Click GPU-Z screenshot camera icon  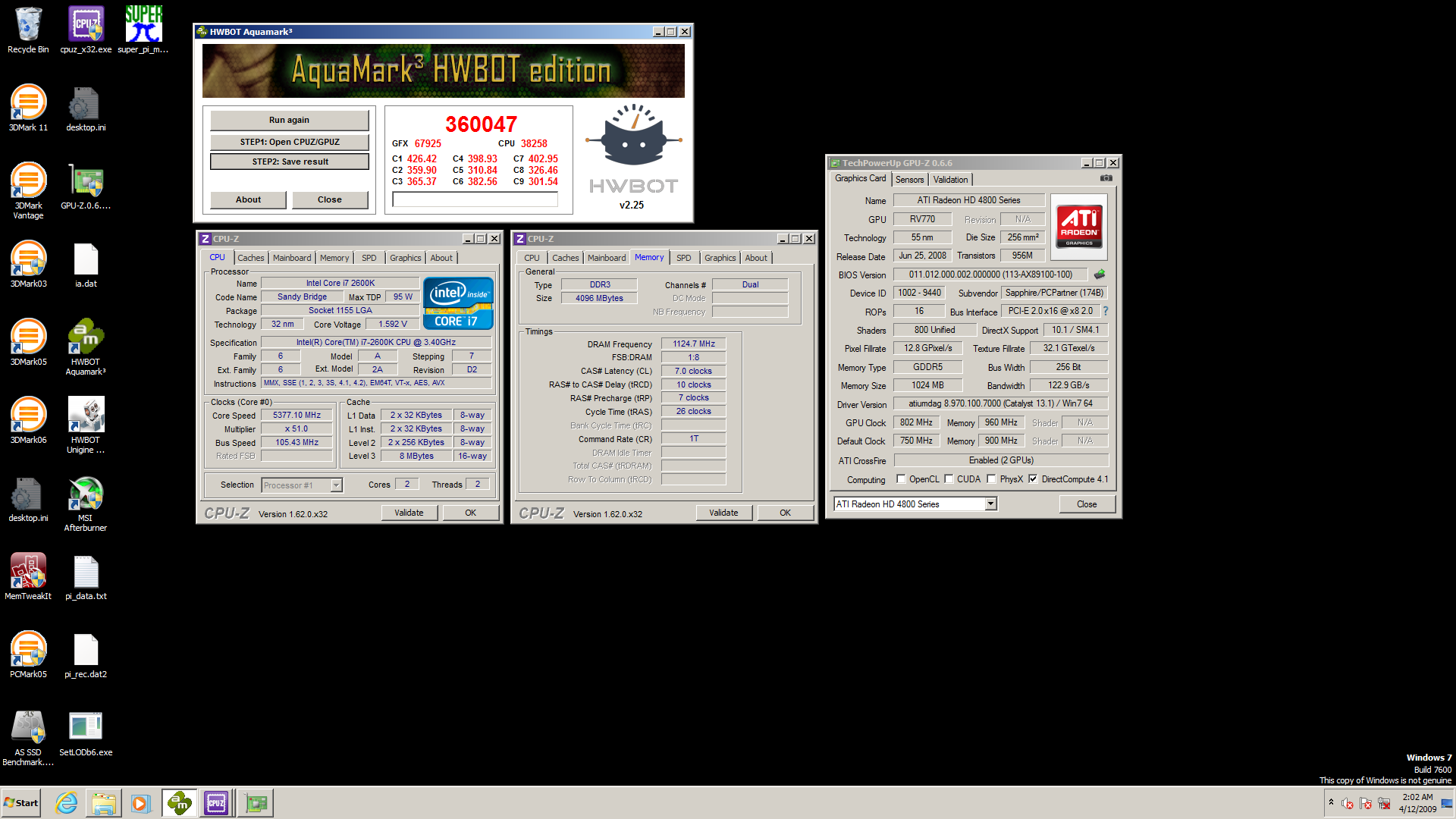[x=1106, y=178]
